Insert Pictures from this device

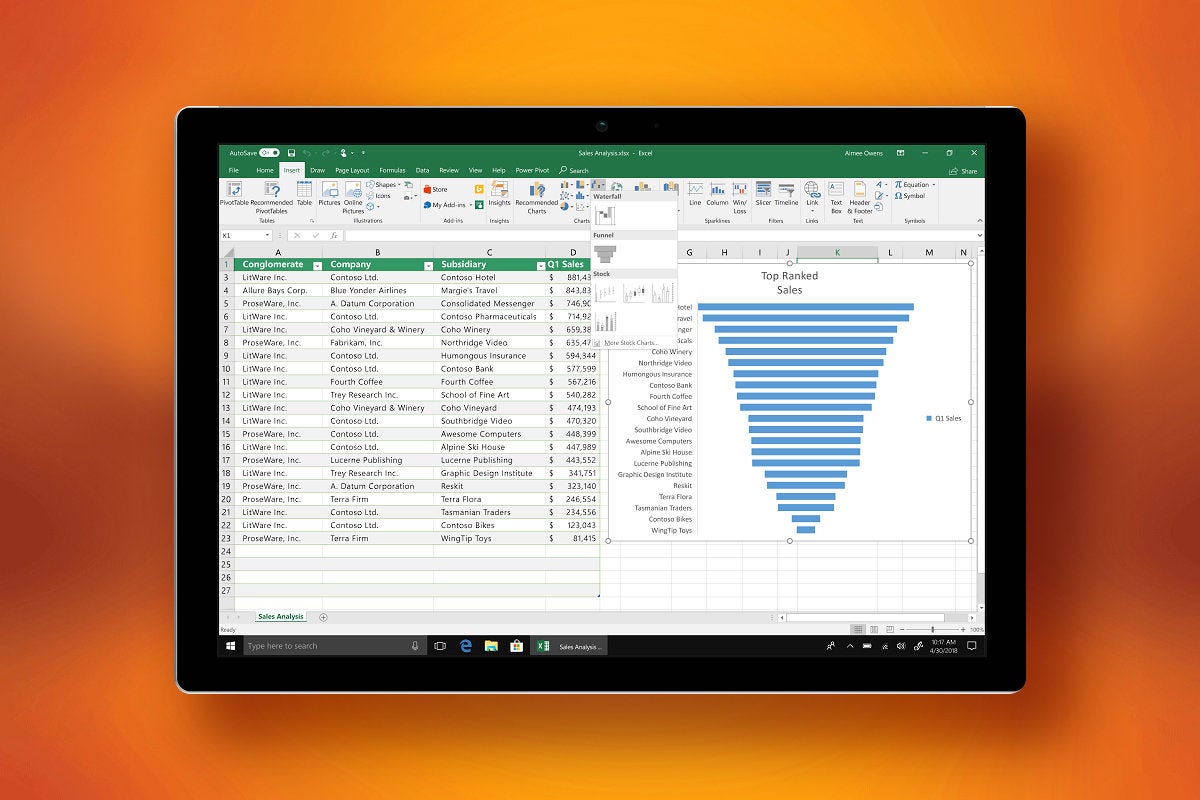coord(330,192)
